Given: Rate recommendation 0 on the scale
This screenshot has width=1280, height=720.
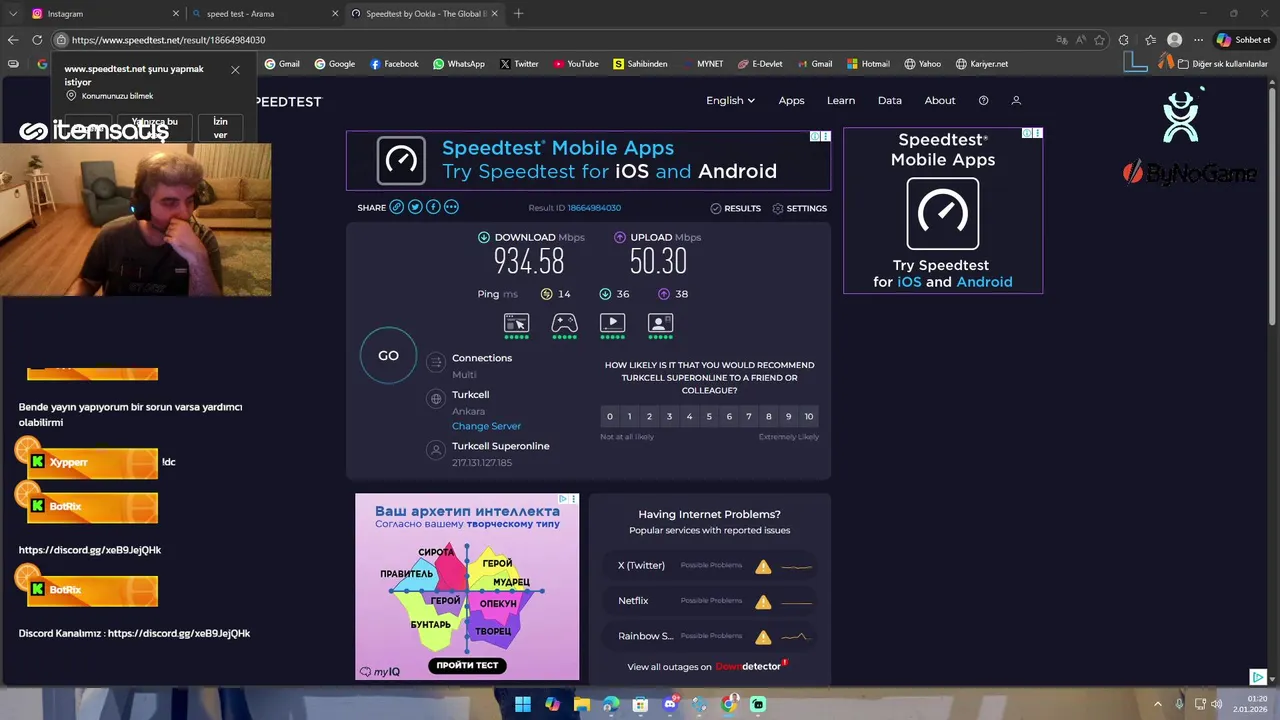Looking at the screenshot, I should pyautogui.click(x=610, y=416).
